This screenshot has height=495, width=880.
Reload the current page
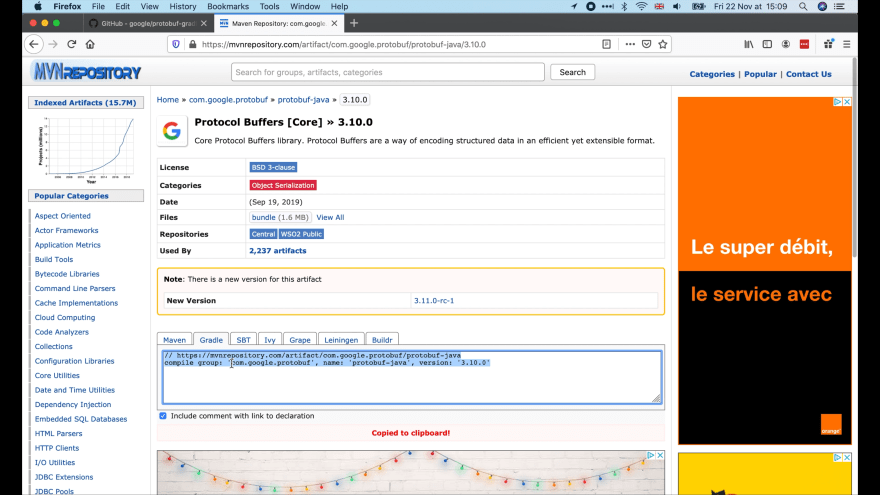click(x=71, y=44)
